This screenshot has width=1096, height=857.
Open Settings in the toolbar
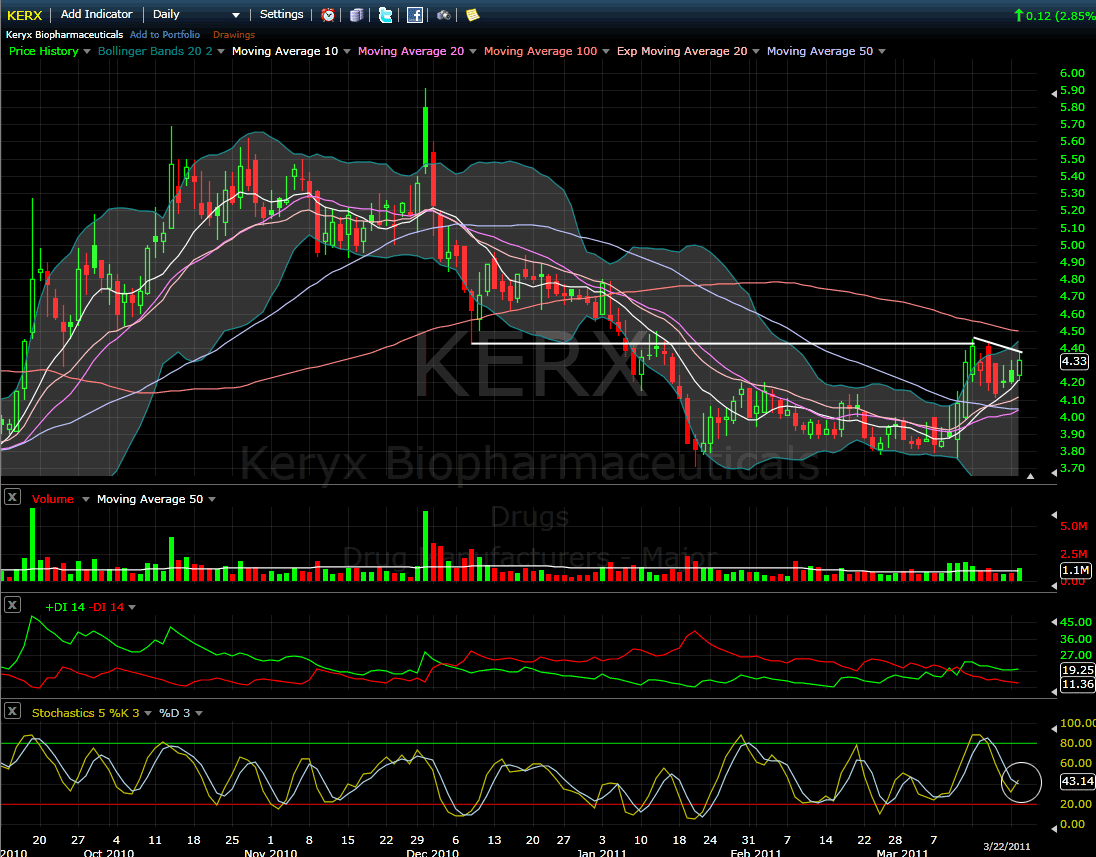[282, 14]
